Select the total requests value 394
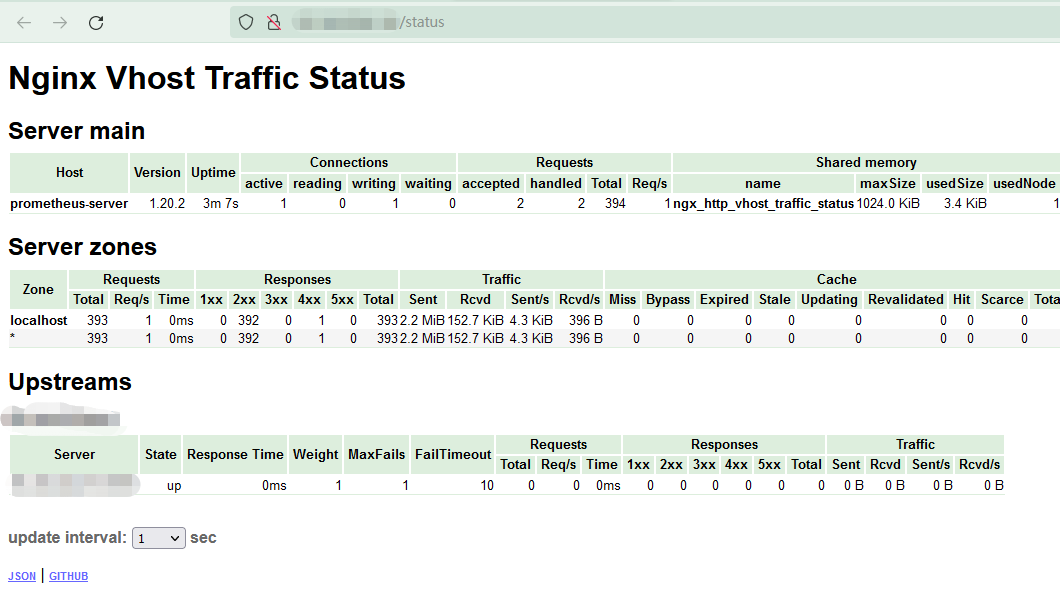This screenshot has height=593, width=1060. pyautogui.click(x=615, y=204)
